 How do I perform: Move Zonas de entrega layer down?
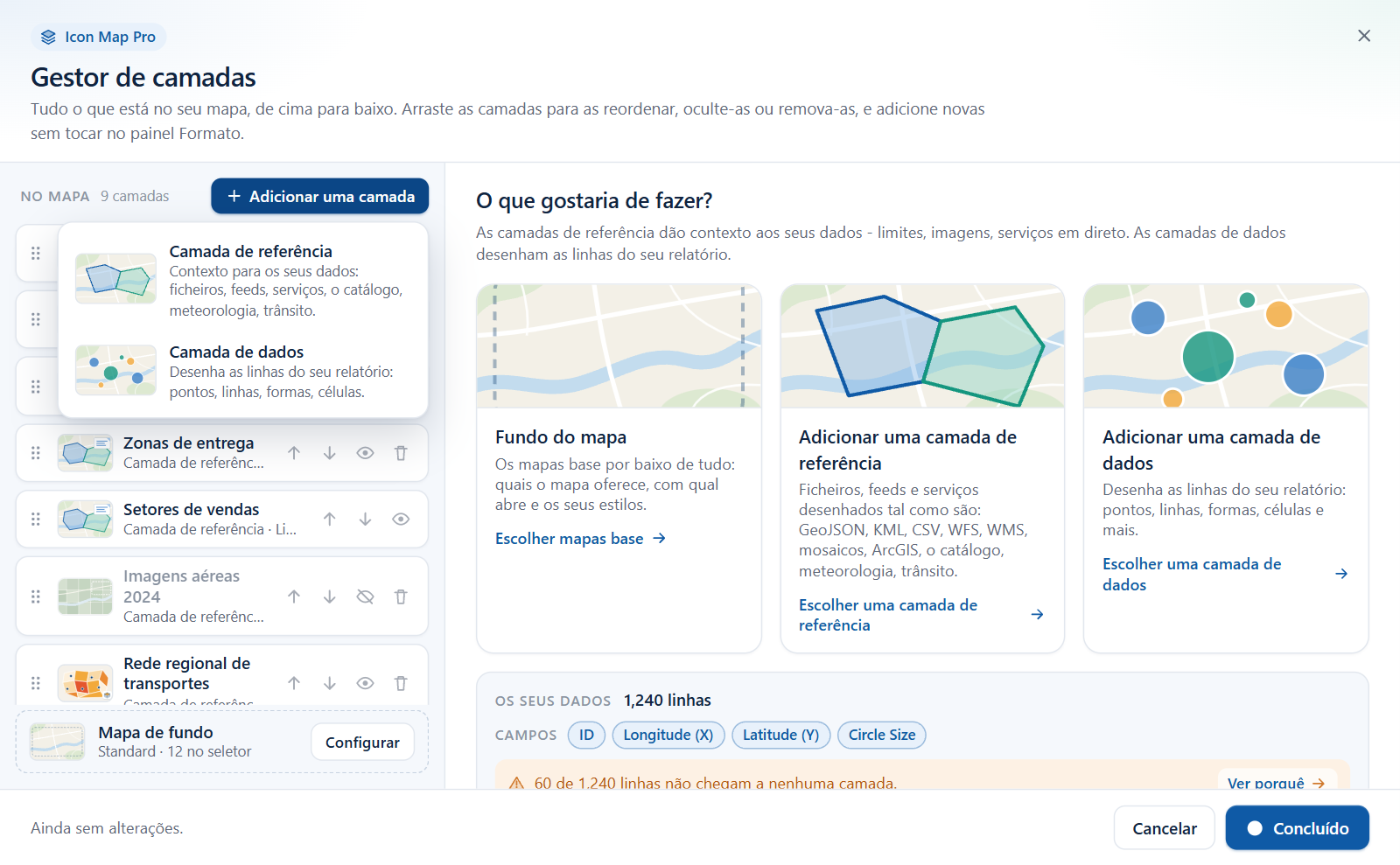330,453
